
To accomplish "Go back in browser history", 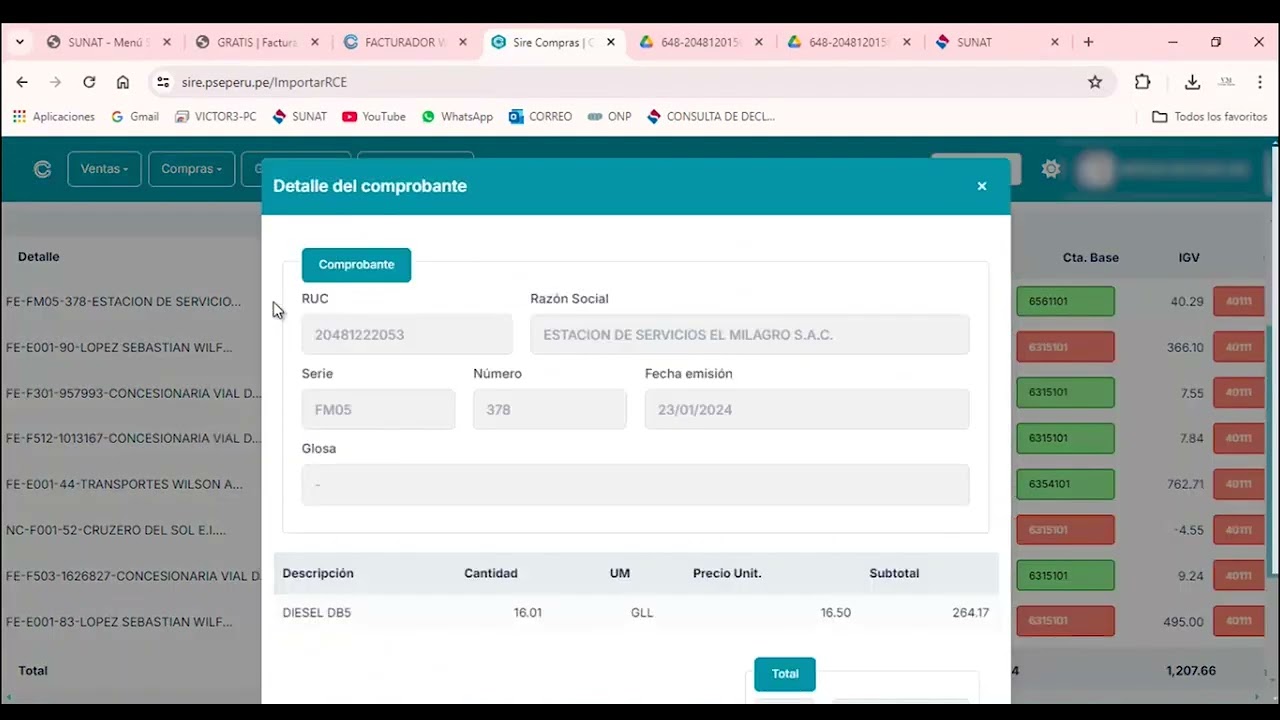I will pyautogui.click(x=22, y=82).
